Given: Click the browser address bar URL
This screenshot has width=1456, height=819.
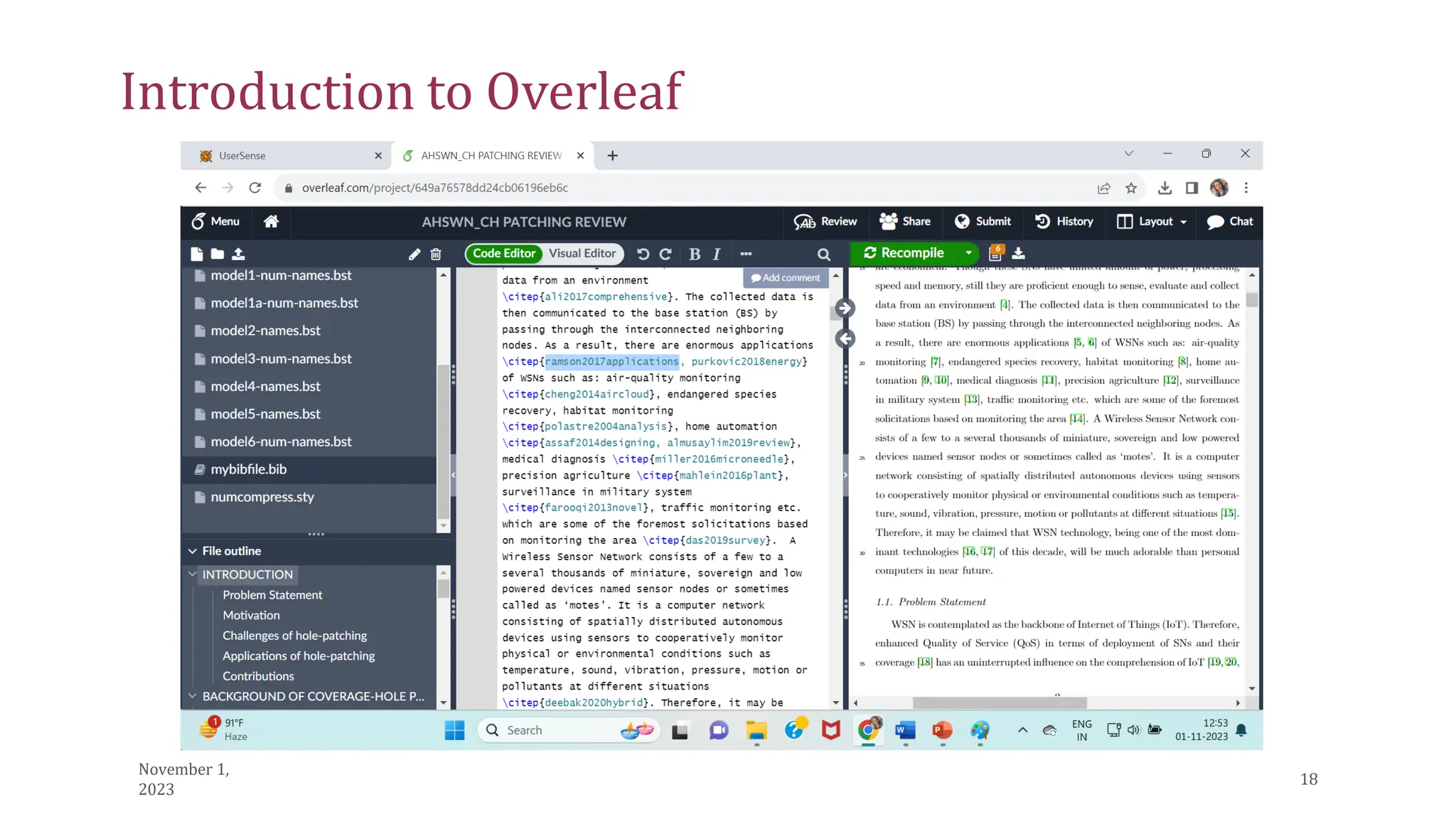Looking at the screenshot, I should point(434,188).
